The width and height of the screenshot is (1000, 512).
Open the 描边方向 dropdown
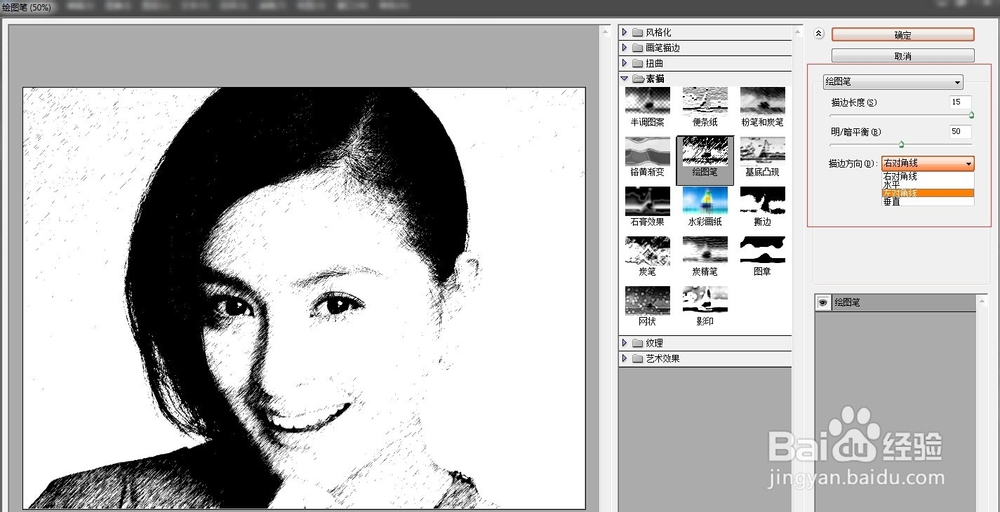pyautogui.click(x=928, y=163)
